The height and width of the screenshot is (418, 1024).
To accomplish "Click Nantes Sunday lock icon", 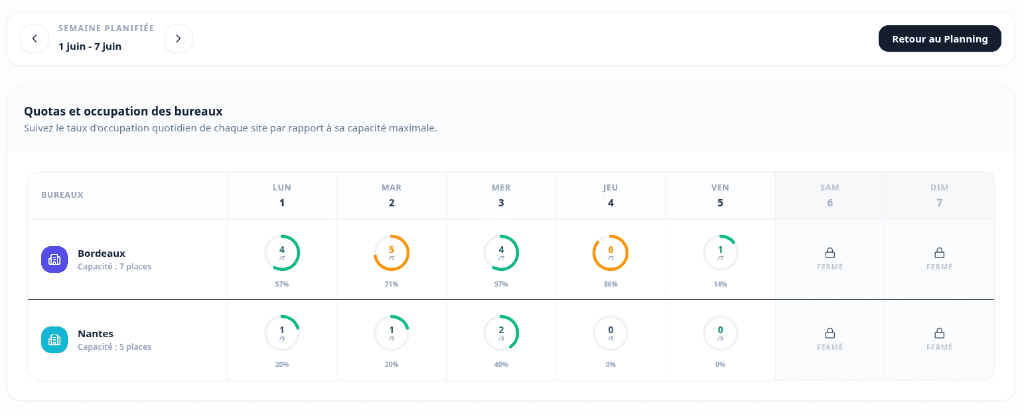I will pos(939,333).
